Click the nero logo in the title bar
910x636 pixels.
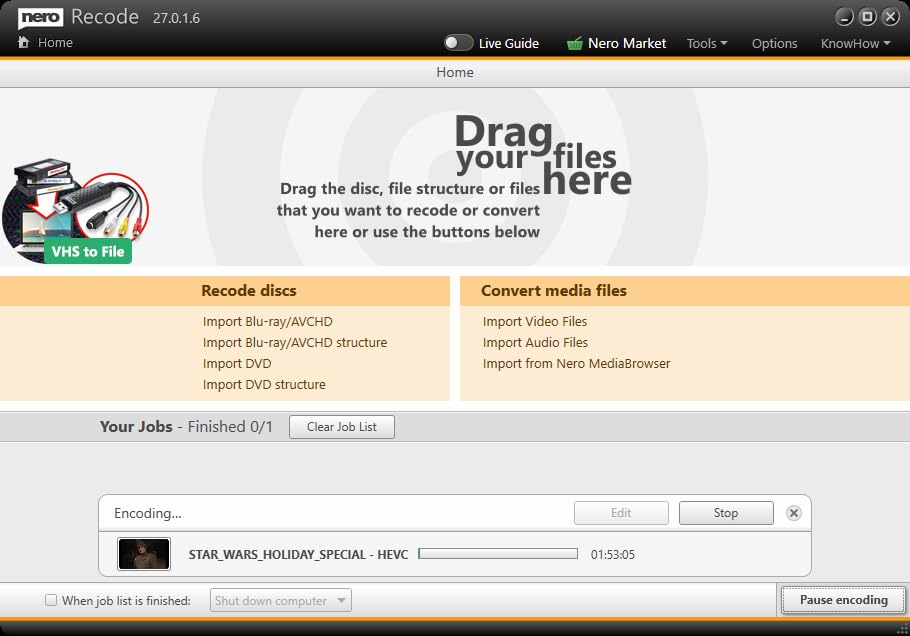pos(40,17)
